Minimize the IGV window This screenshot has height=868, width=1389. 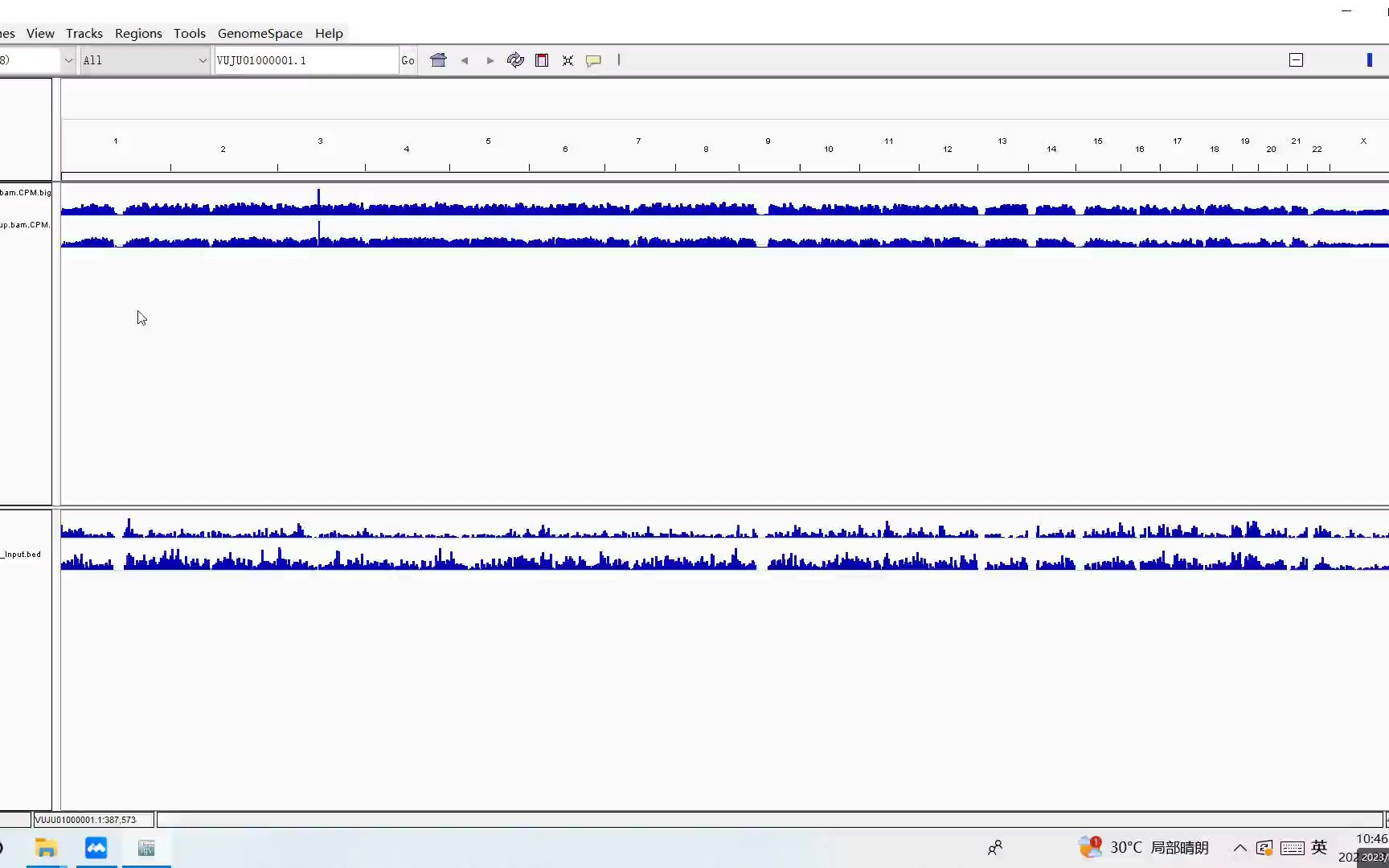point(1346,10)
